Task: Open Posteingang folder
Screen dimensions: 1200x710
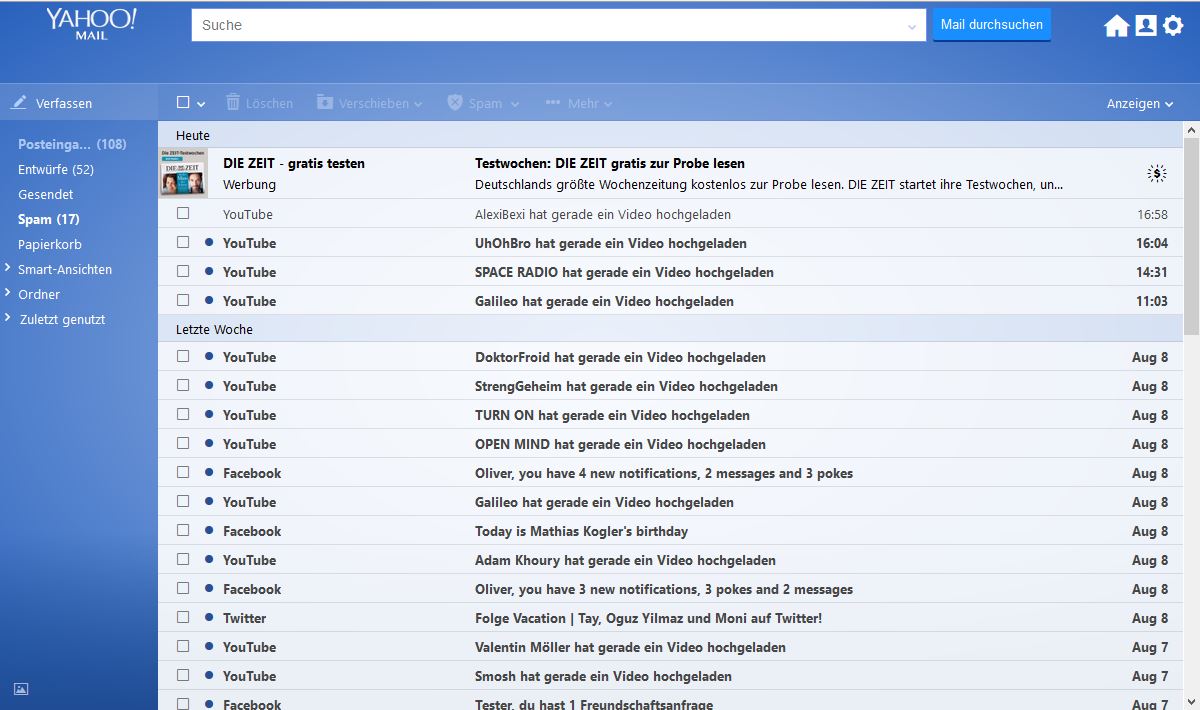Action: [x=72, y=144]
